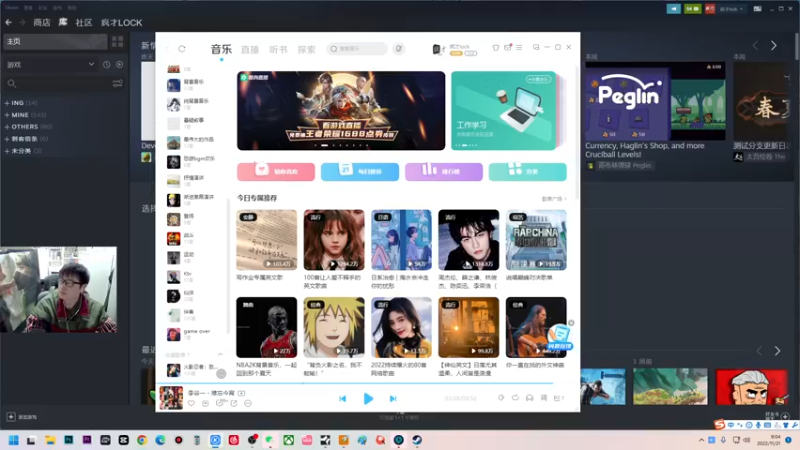Click the pink guess-you-like button

pos(276,171)
